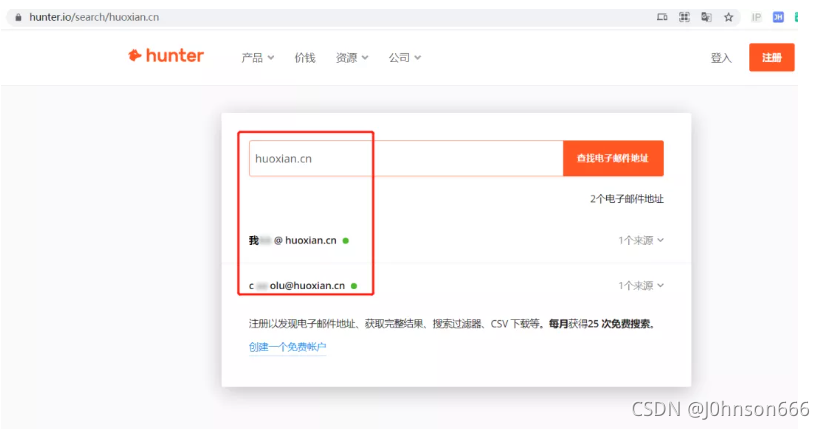
Task: Click the 2个电子邮件地址 count text
Action: click(x=627, y=199)
